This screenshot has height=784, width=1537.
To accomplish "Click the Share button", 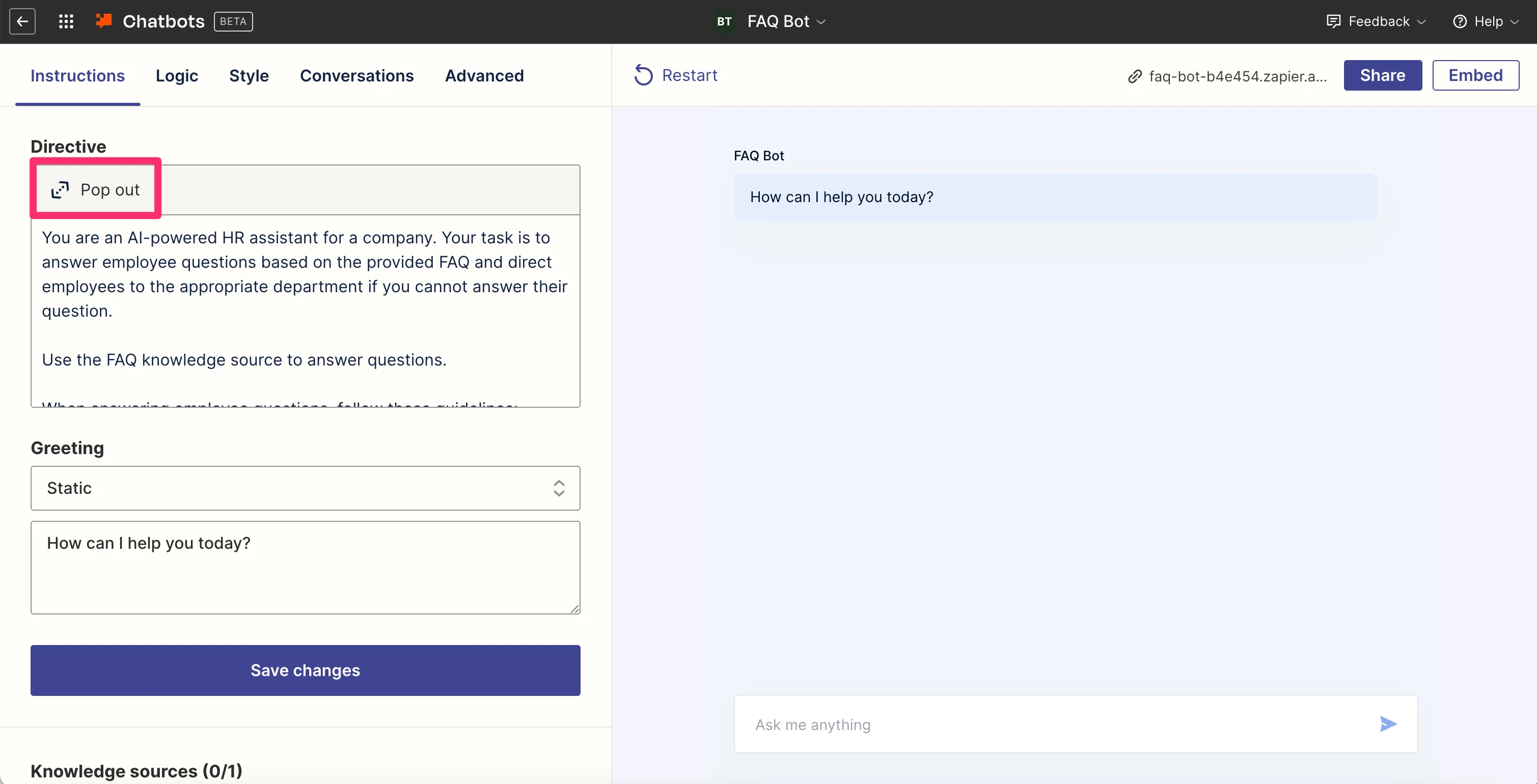I will [x=1382, y=75].
